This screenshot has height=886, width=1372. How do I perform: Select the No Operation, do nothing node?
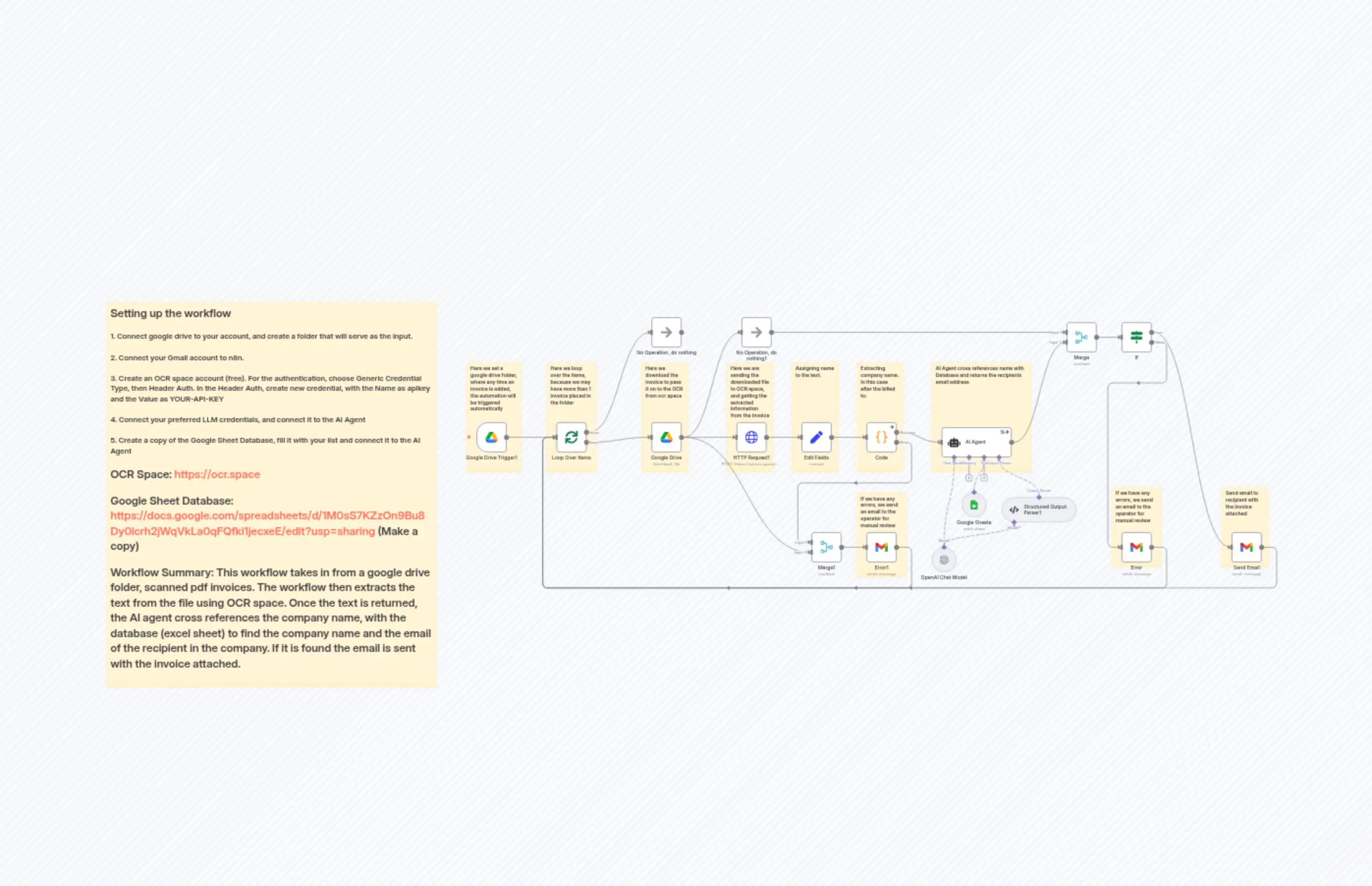point(666,332)
